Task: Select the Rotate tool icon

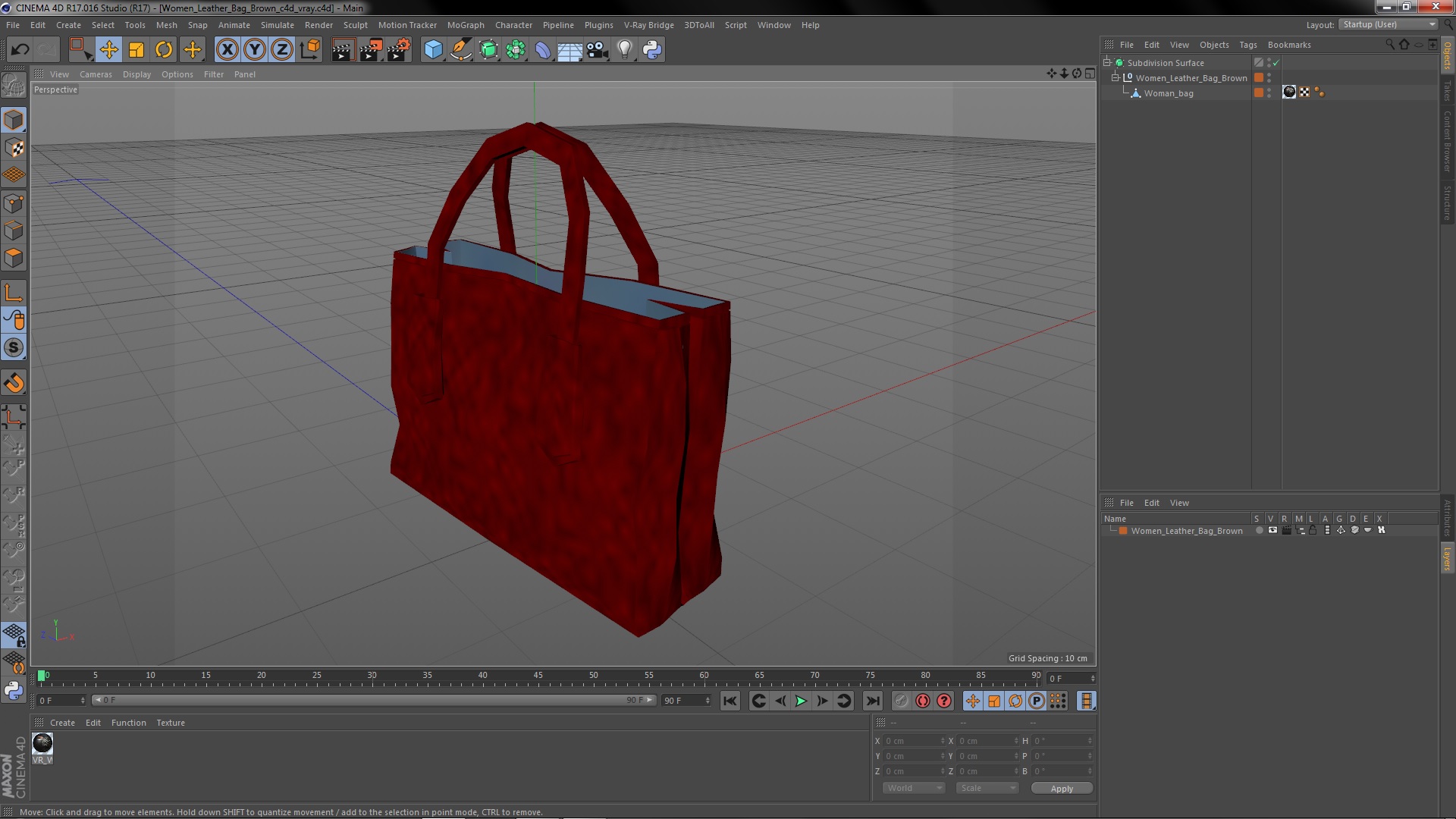Action: coord(164,50)
